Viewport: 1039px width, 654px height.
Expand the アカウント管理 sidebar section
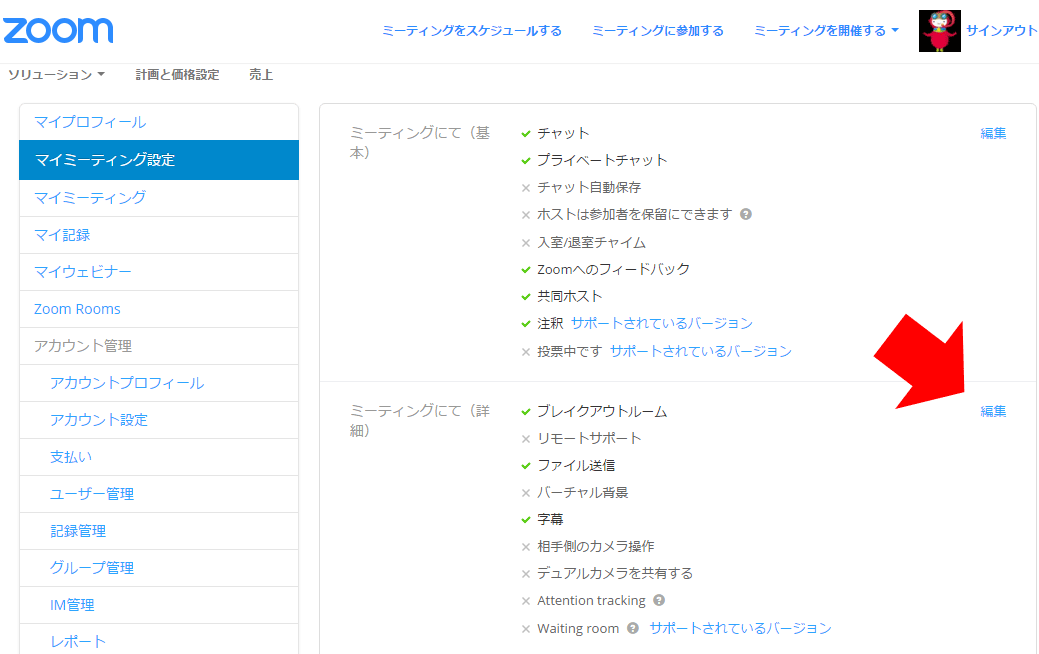83,346
